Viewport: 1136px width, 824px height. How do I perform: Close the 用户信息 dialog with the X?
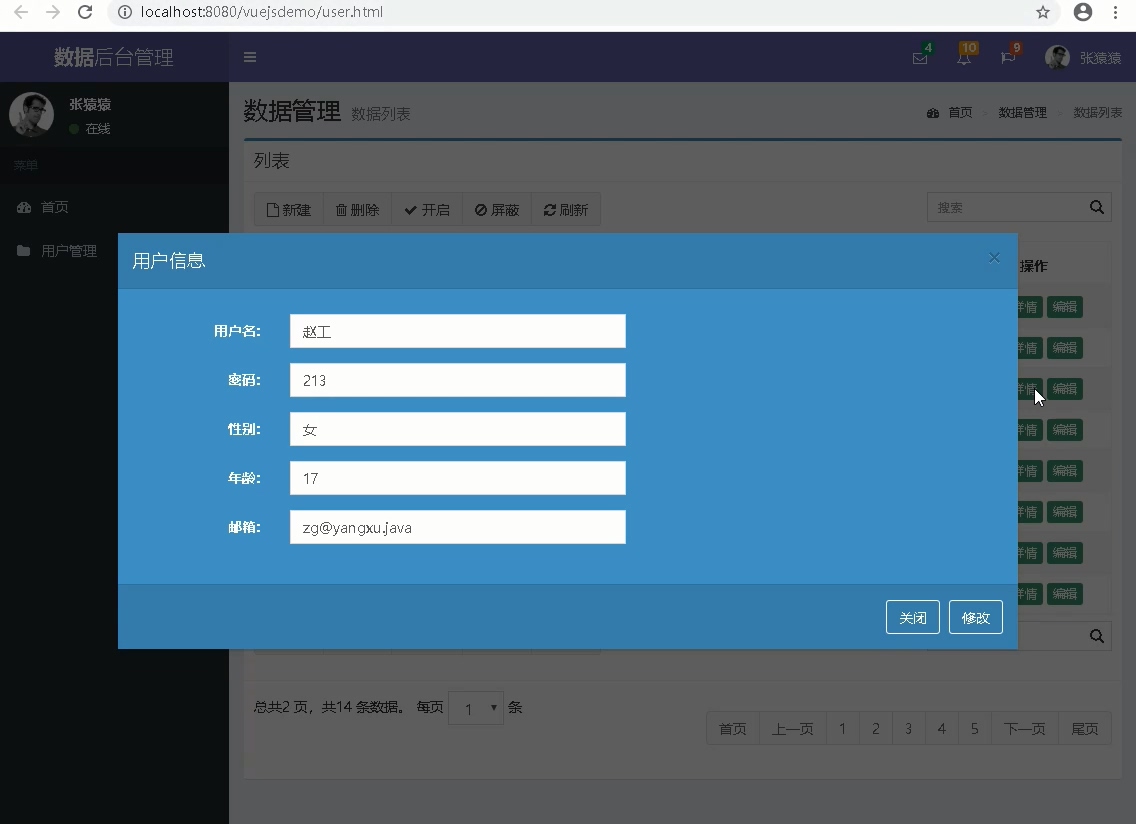(994, 258)
